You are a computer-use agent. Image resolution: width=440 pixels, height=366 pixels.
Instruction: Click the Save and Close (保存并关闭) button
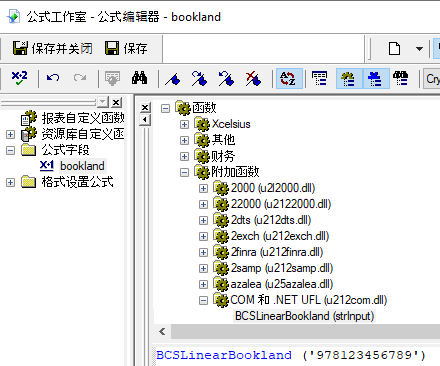click(x=53, y=48)
